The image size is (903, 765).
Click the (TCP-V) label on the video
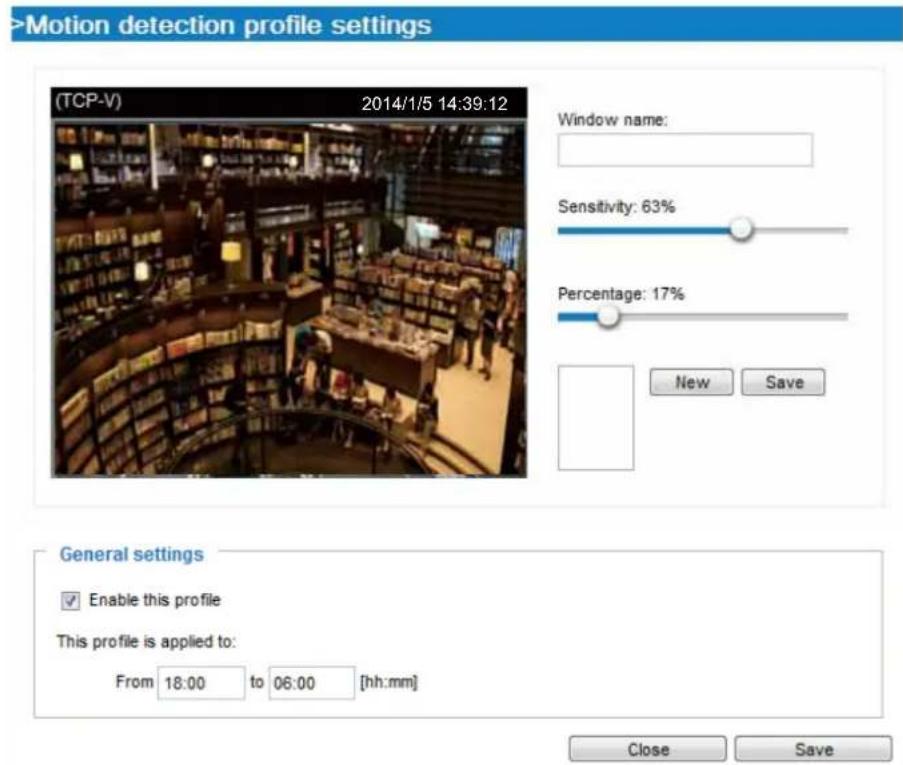[88, 101]
